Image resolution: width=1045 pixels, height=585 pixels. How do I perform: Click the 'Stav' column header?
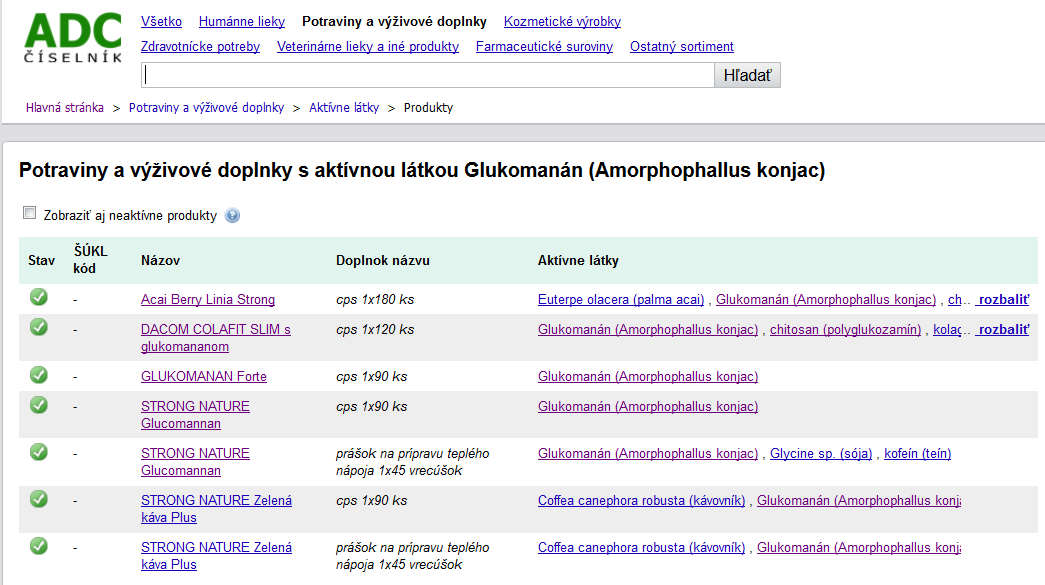coord(41,261)
